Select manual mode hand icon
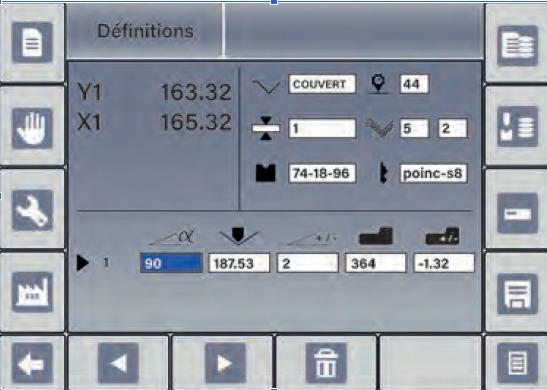 click(x=32, y=128)
